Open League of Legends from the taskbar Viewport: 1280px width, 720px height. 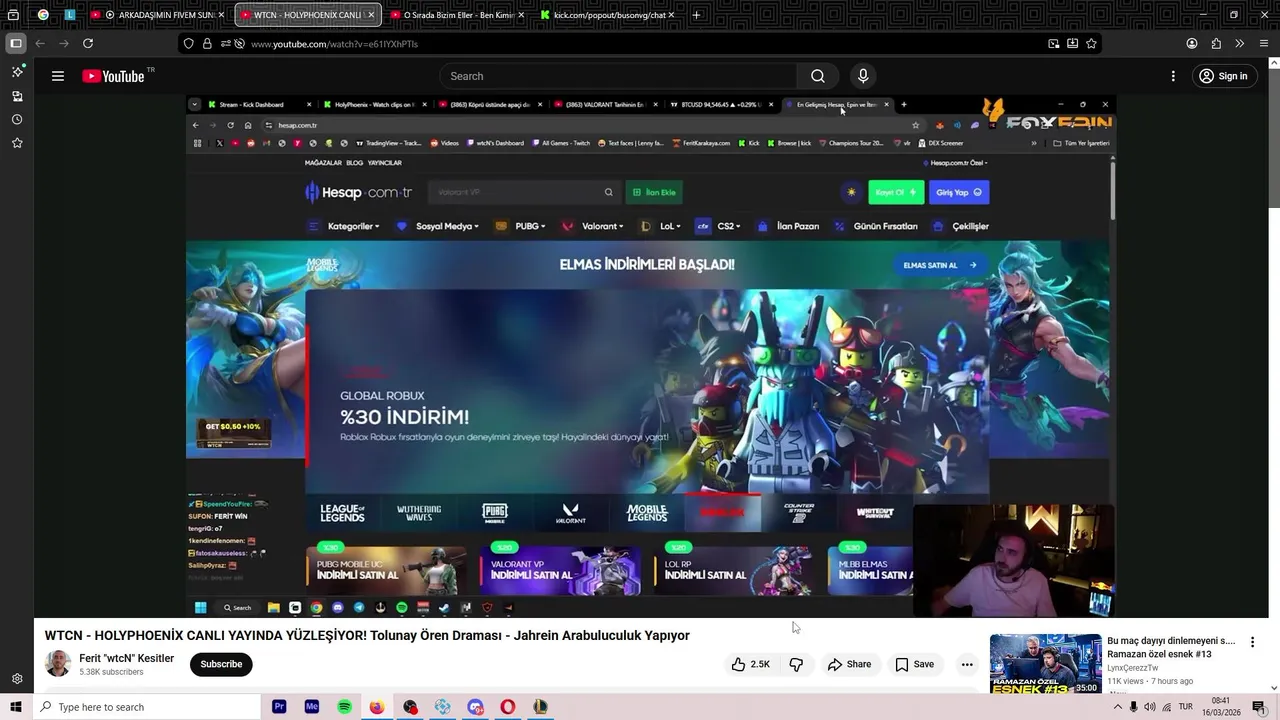coord(540,707)
